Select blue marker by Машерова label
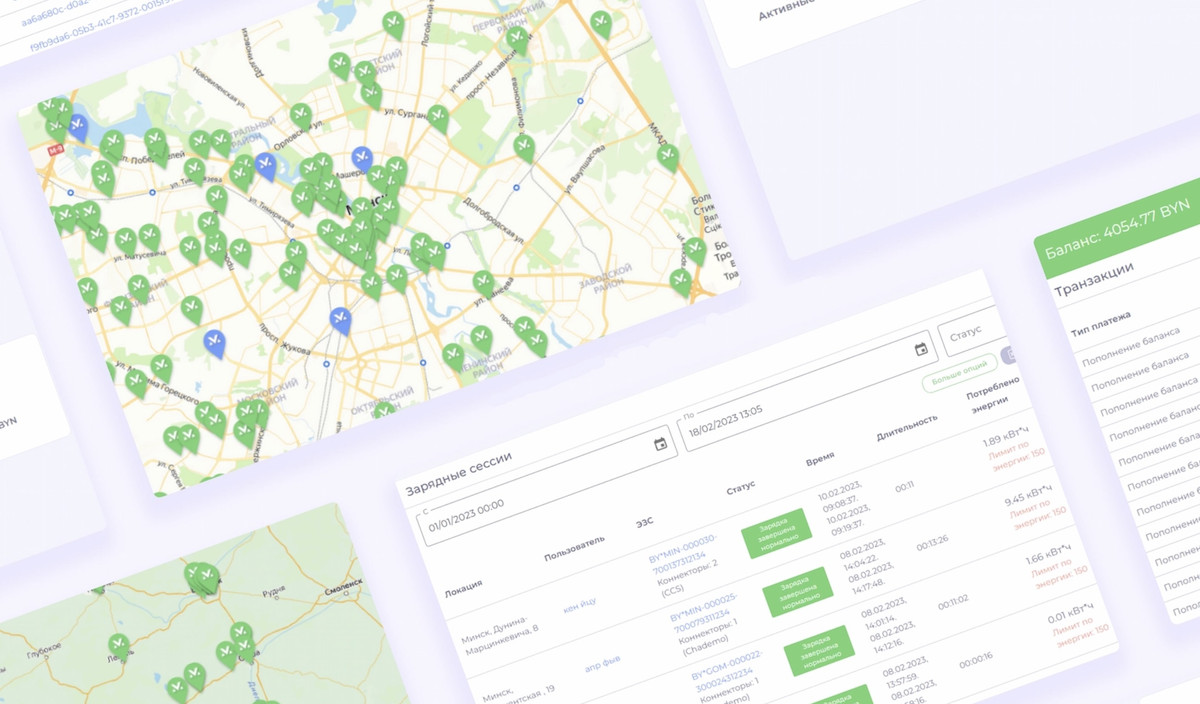 (363, 159)
